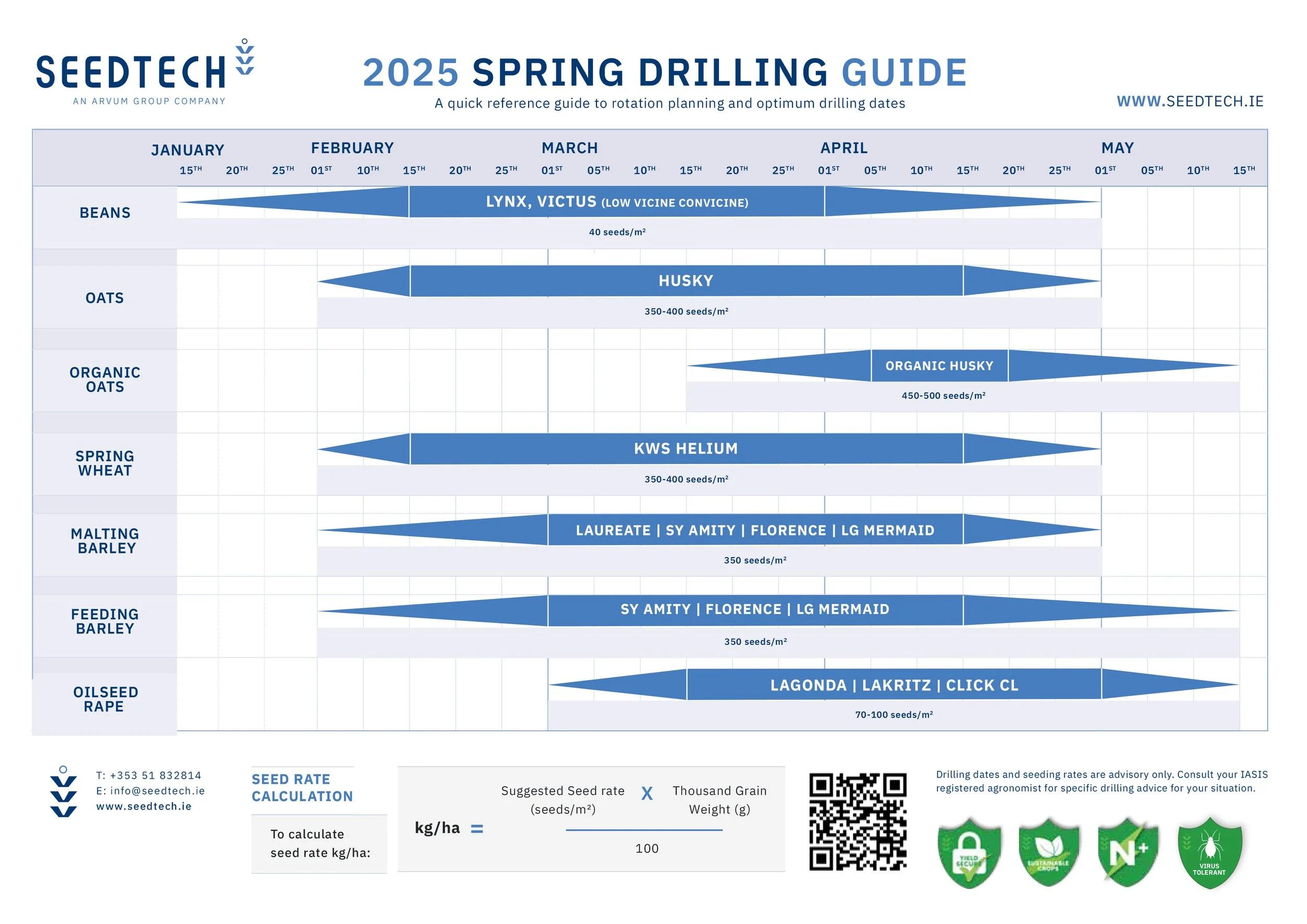Select the MAY column header
The image size is (1307, 924).
point(1116,148)
